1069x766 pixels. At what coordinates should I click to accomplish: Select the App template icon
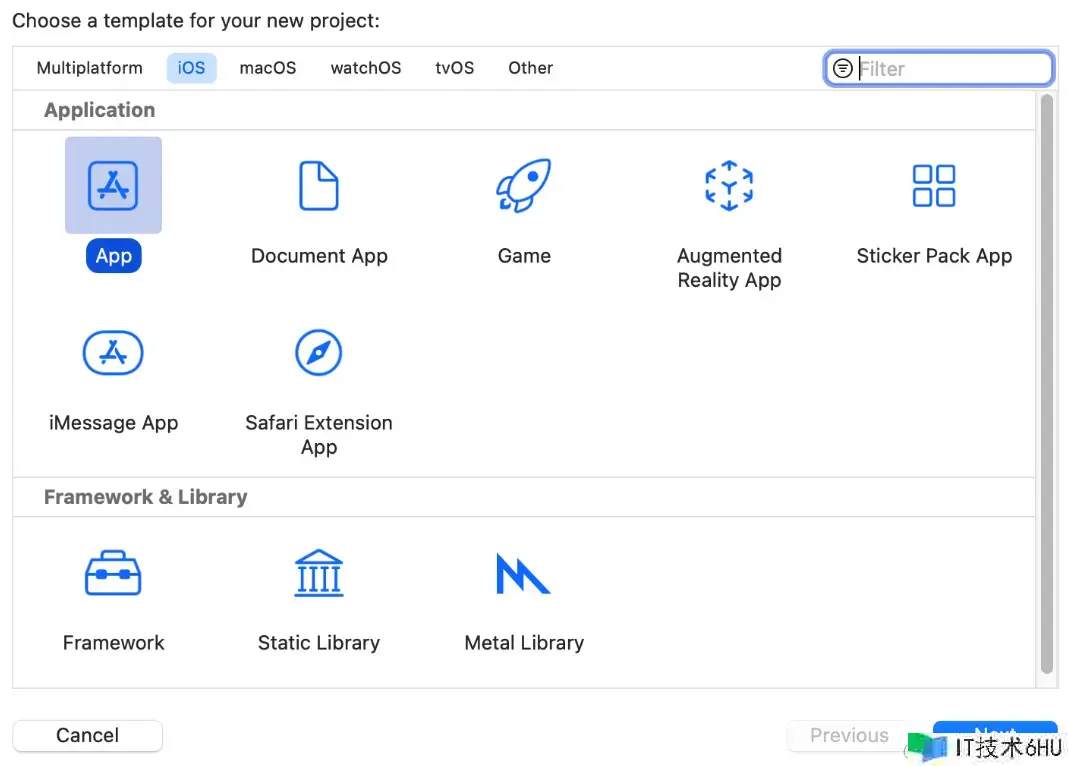(113, 185)
